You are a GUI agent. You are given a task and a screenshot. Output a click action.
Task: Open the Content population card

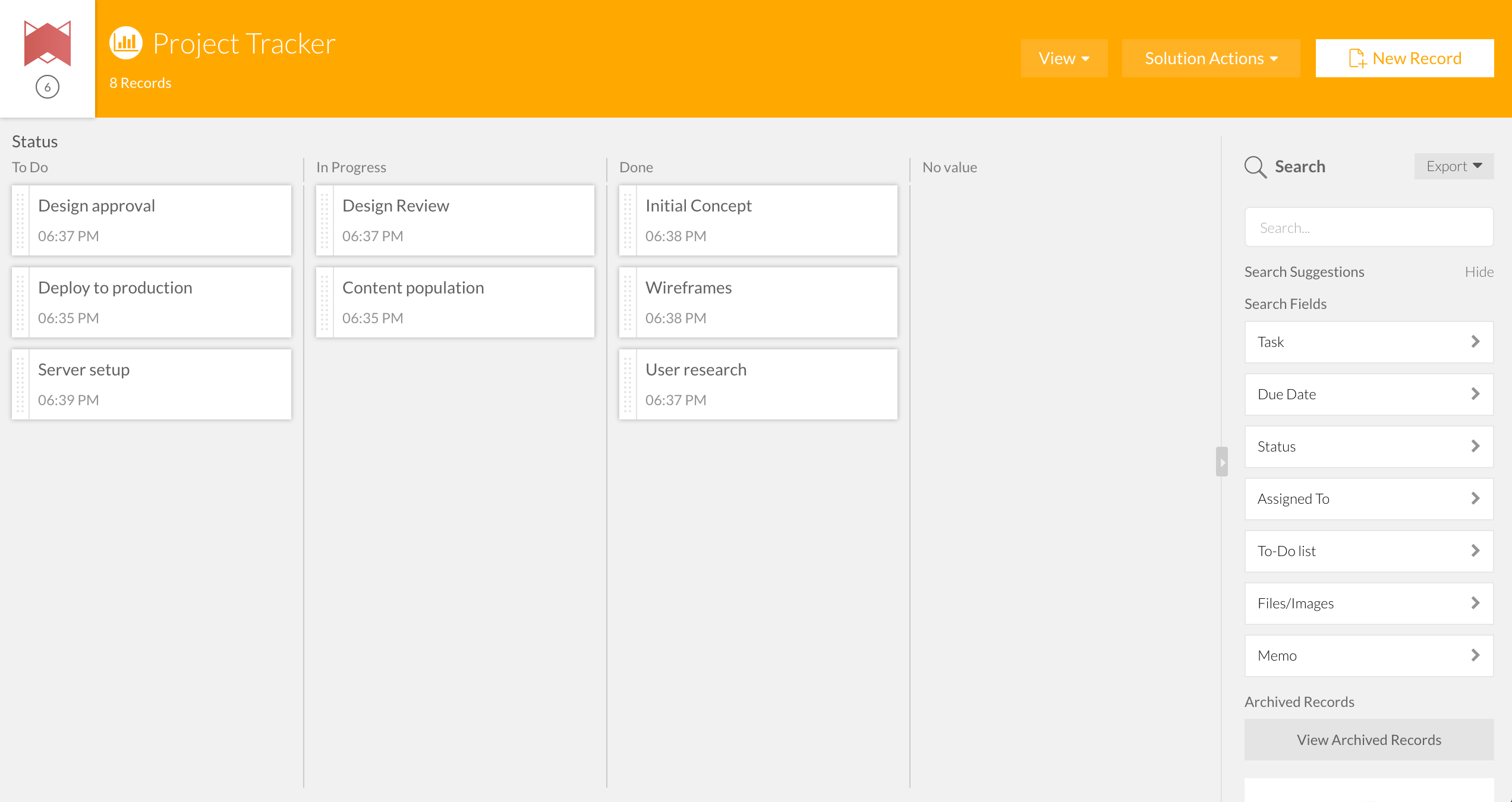[x=455, y=302]
